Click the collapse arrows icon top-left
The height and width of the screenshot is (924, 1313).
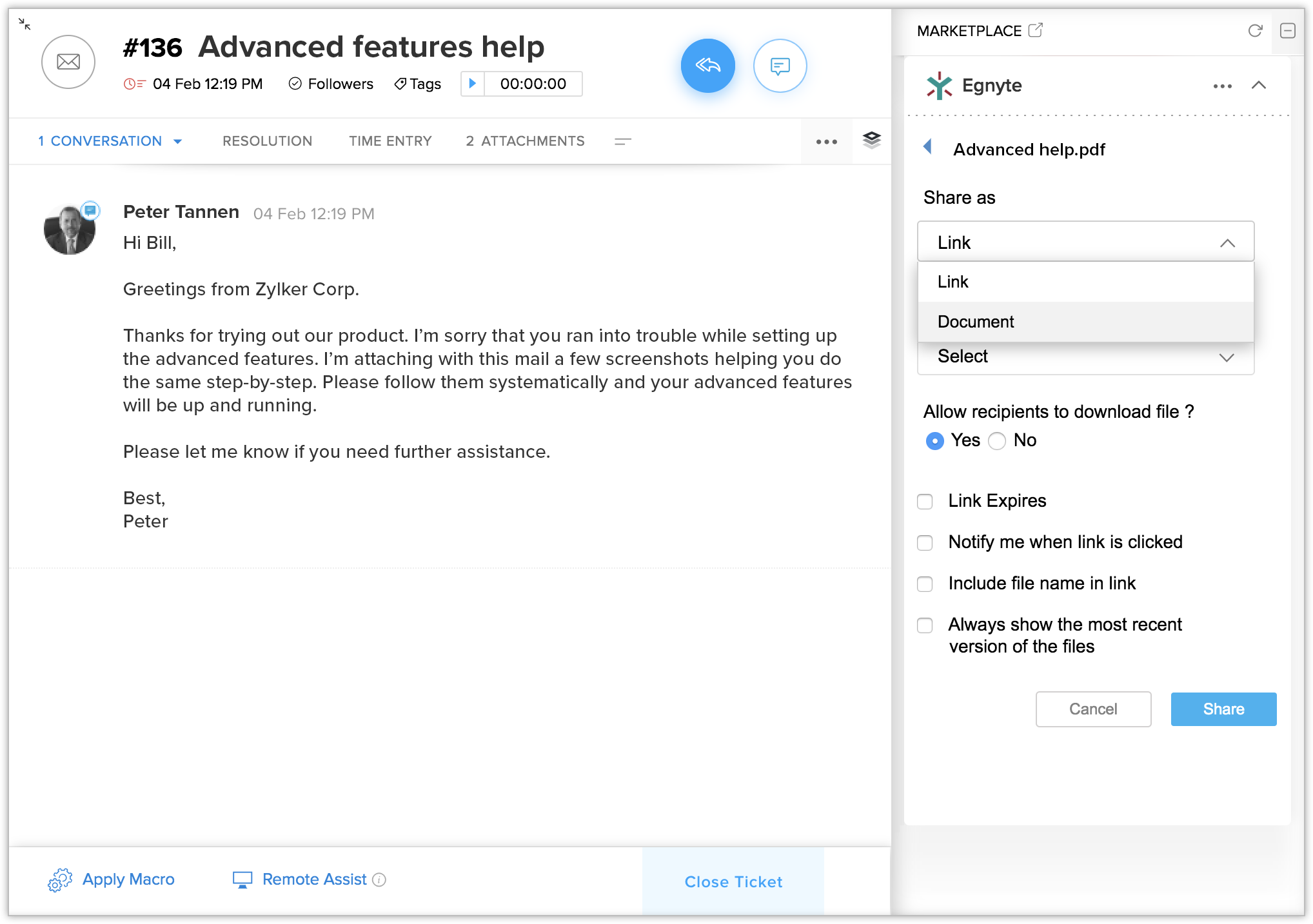25,25
